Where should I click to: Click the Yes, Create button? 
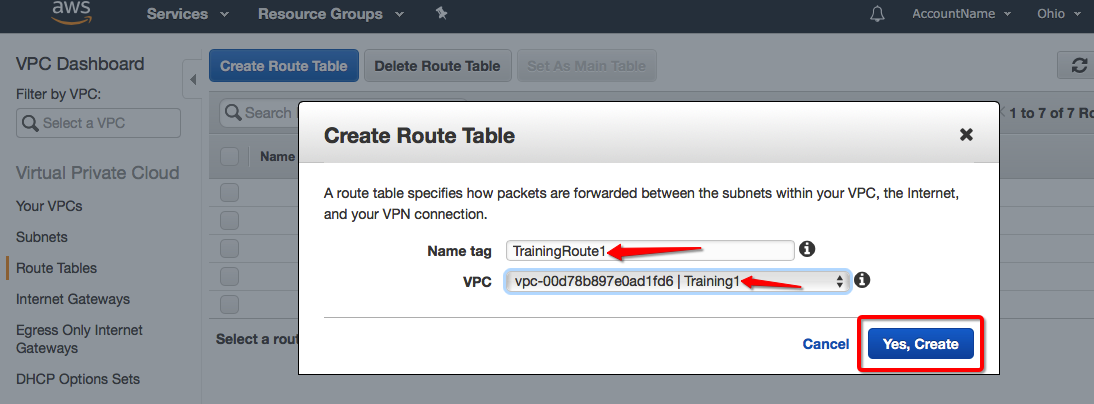click(920, 344)
